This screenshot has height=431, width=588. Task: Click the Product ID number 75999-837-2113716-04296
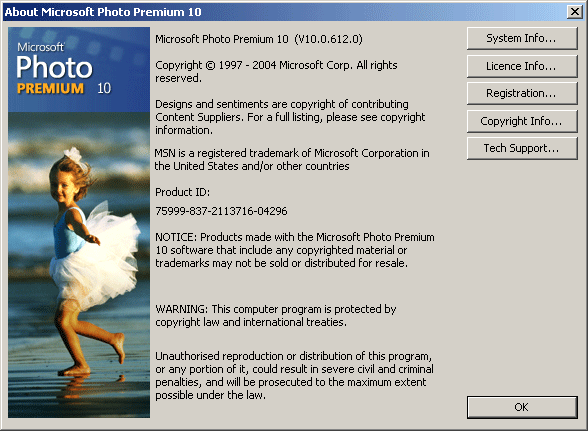coord(221,211)
